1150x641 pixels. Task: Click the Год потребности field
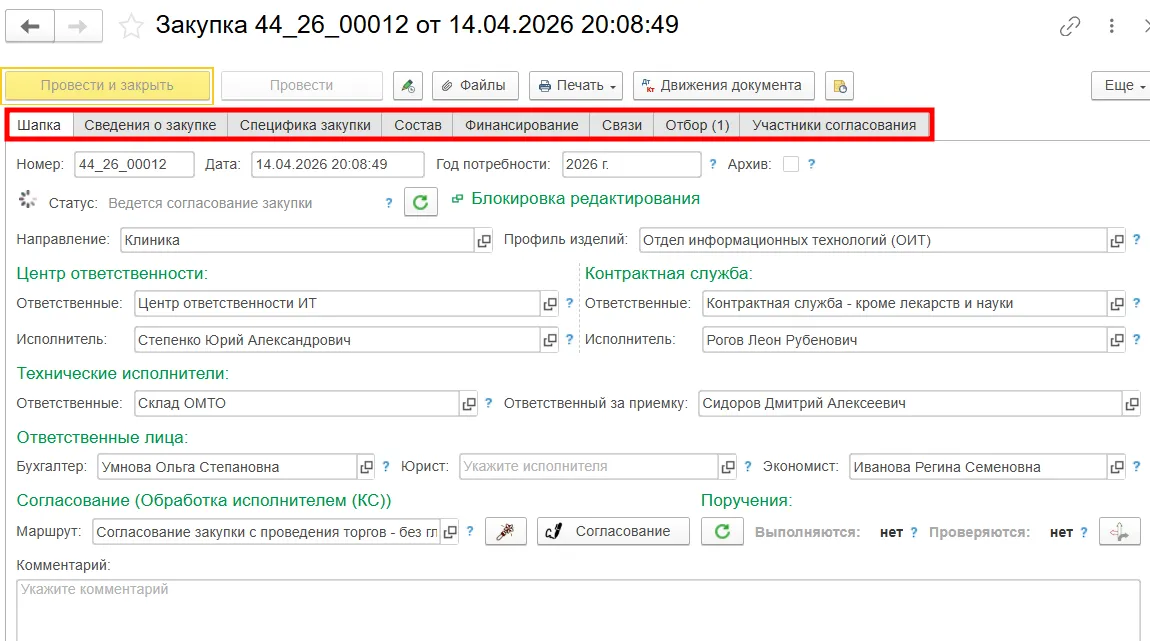point(631,164)
